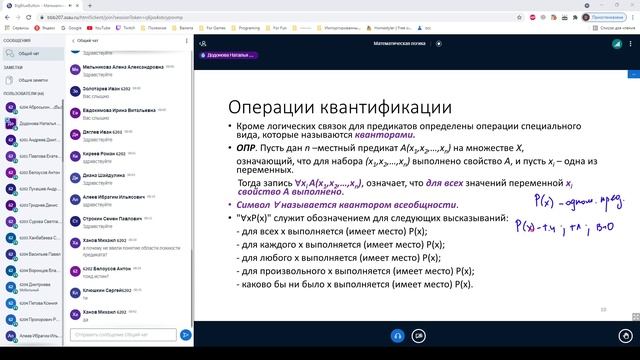Go back in the browser
Viewport: 640px width, 360px height.
[7, 17]
